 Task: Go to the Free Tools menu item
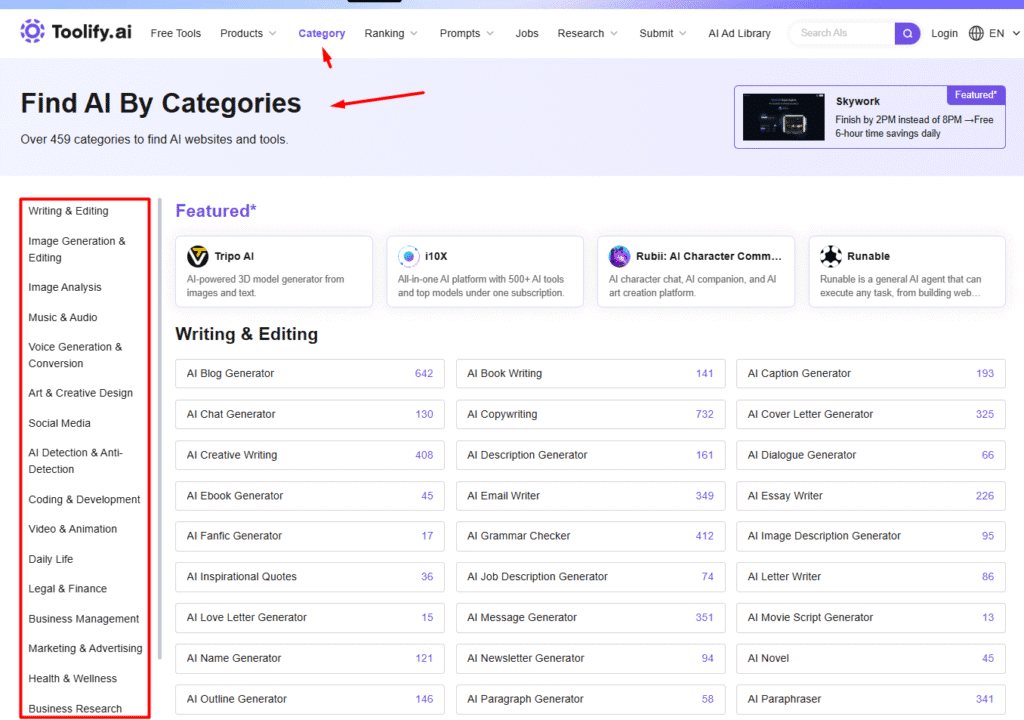[175, 33]
